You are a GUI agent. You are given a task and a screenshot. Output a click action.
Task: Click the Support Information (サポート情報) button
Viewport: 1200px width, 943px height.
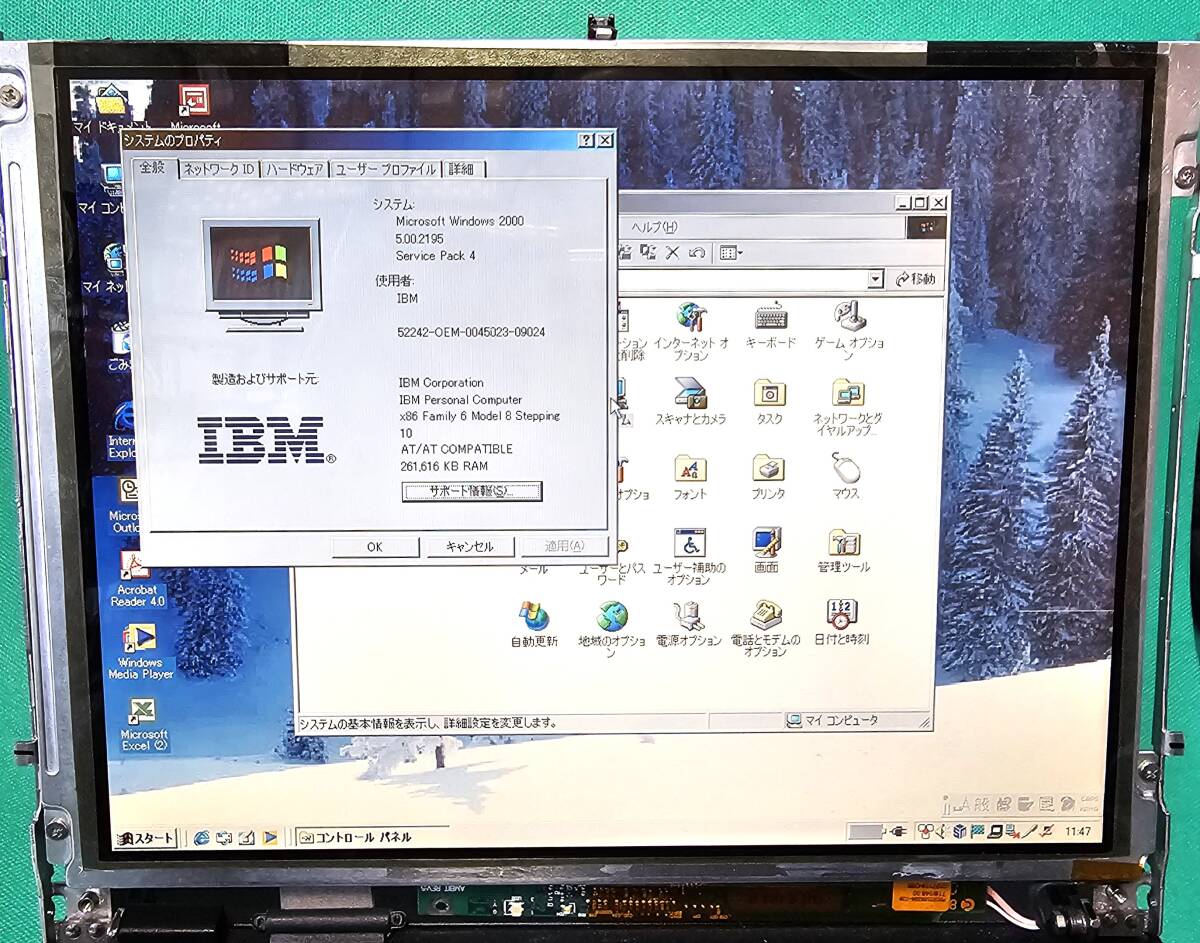tap(471, 491)
